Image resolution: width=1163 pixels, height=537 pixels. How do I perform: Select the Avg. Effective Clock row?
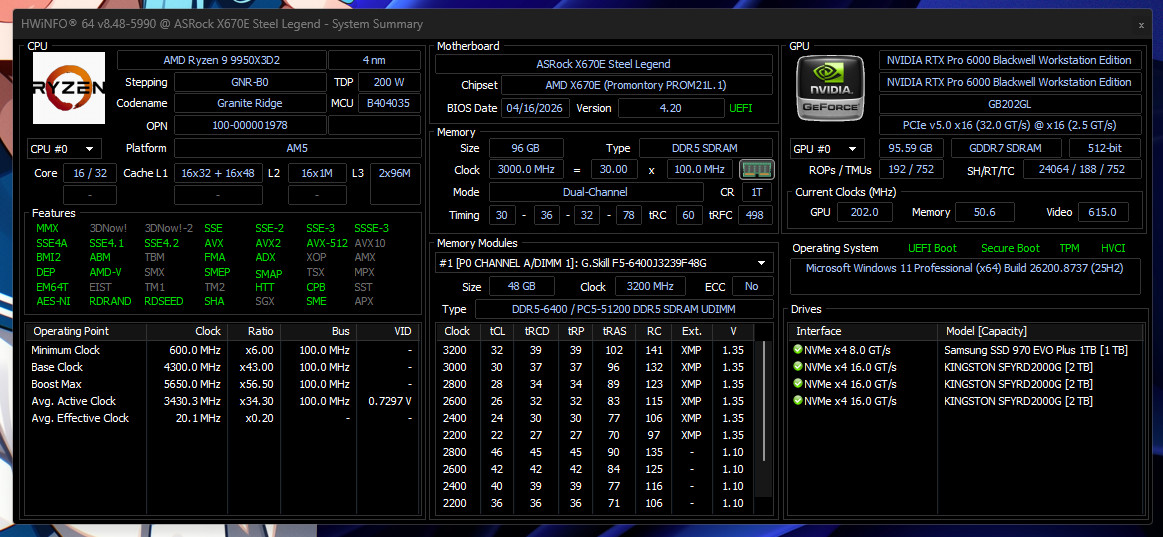click(221, 418)
